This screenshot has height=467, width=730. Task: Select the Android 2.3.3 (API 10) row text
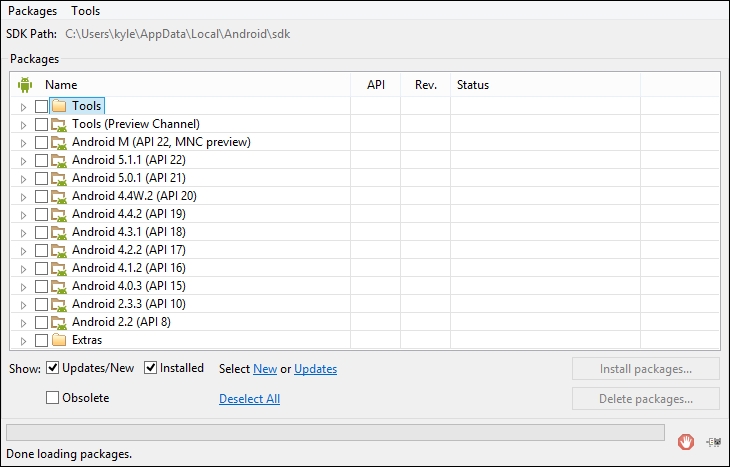click(x=128, y=304)
